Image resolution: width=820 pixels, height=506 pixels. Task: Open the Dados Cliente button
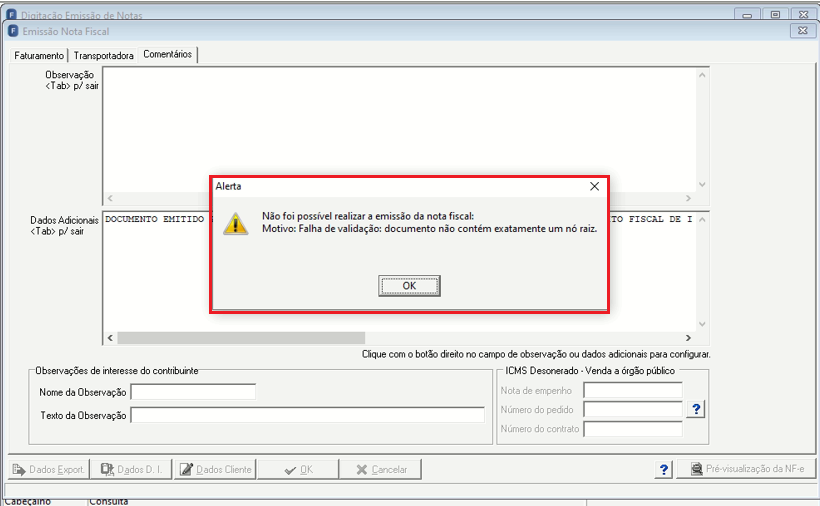[215, 469]
